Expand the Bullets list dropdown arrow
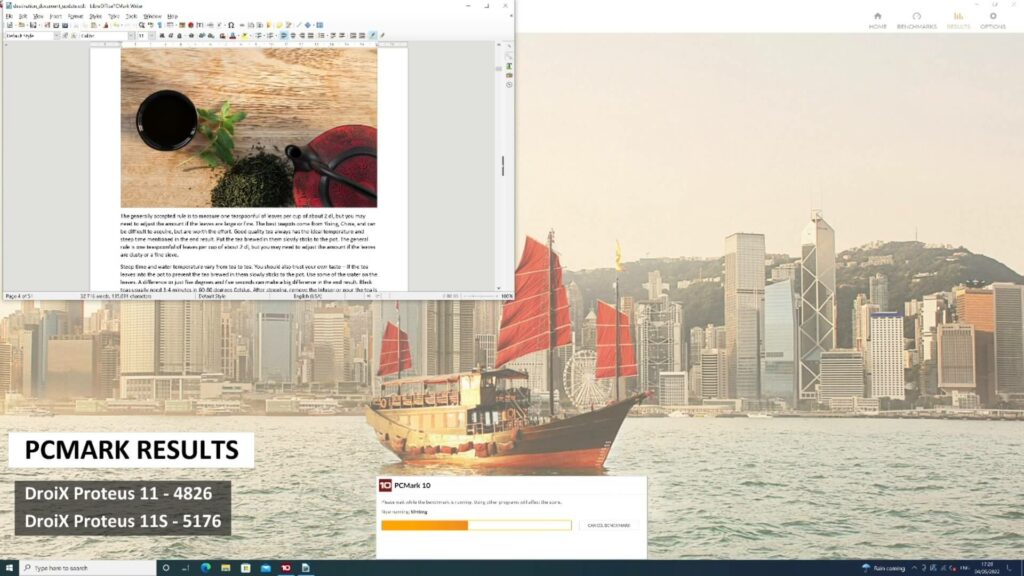Screen dimensions: 1024x576 pyautogui.click(x=264, y=36)
